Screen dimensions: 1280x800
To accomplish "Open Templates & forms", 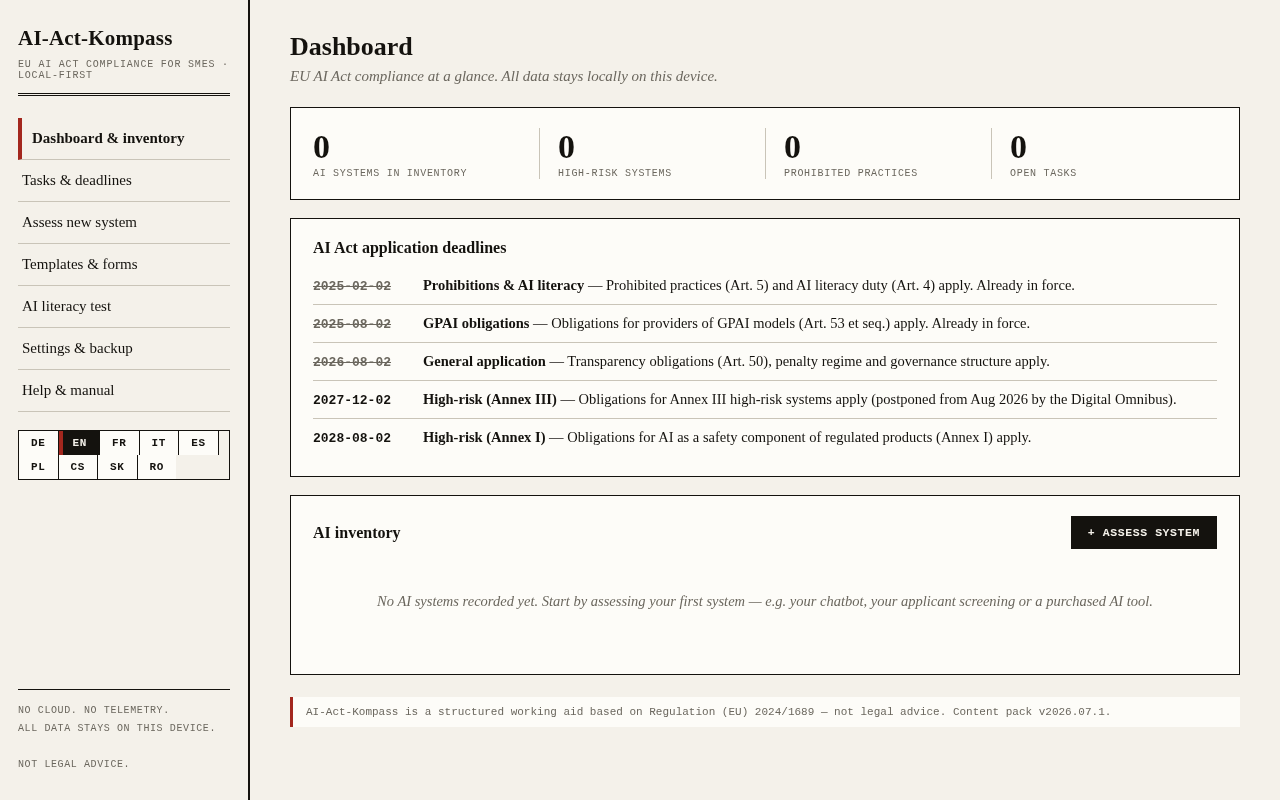I will (x=124, y=264).
